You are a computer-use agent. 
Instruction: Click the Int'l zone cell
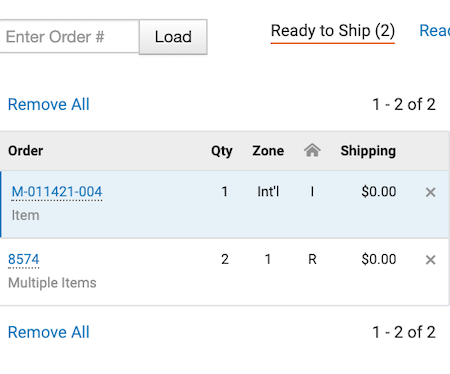tap(268, 192)
